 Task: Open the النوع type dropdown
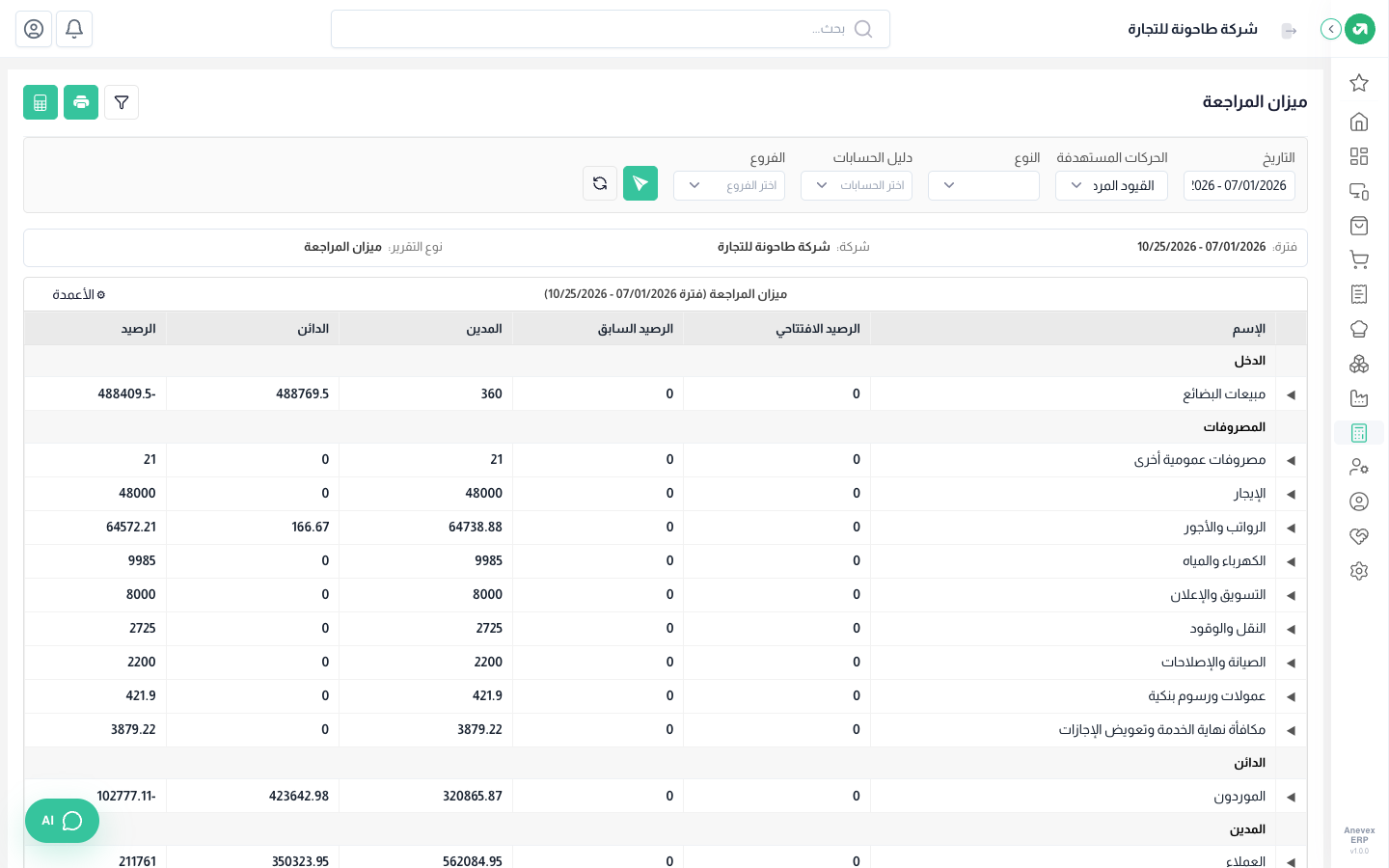click(984, 185)
